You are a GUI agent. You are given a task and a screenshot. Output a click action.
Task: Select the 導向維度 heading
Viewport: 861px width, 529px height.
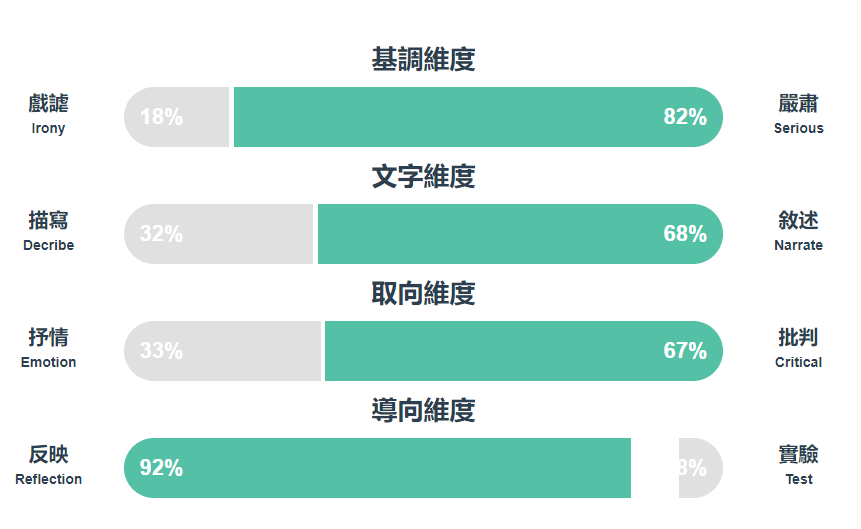click(x=423, y=410)
